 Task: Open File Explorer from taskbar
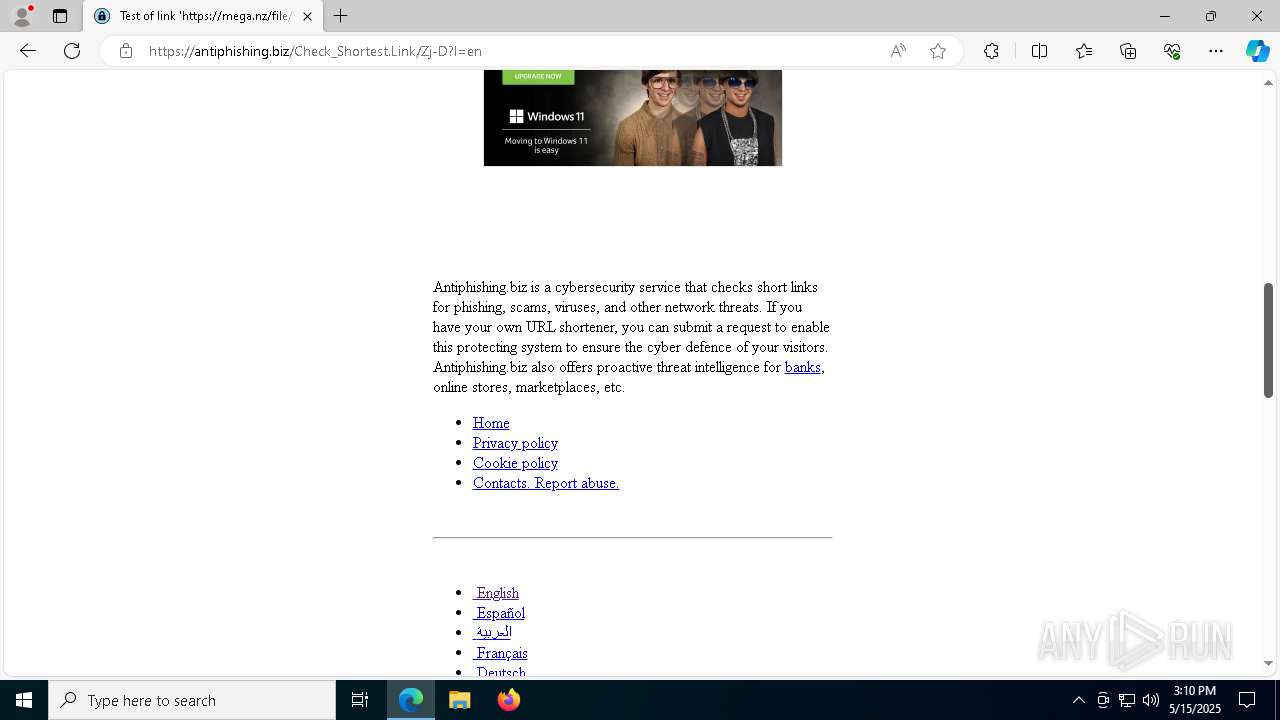459,700
